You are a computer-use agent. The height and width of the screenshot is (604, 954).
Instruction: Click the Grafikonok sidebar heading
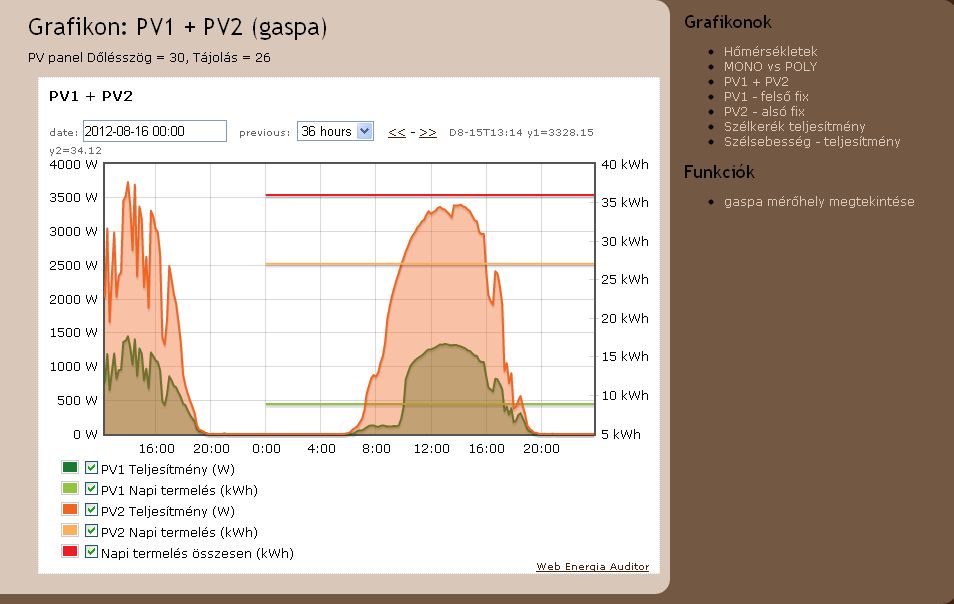tap(728, 23)
